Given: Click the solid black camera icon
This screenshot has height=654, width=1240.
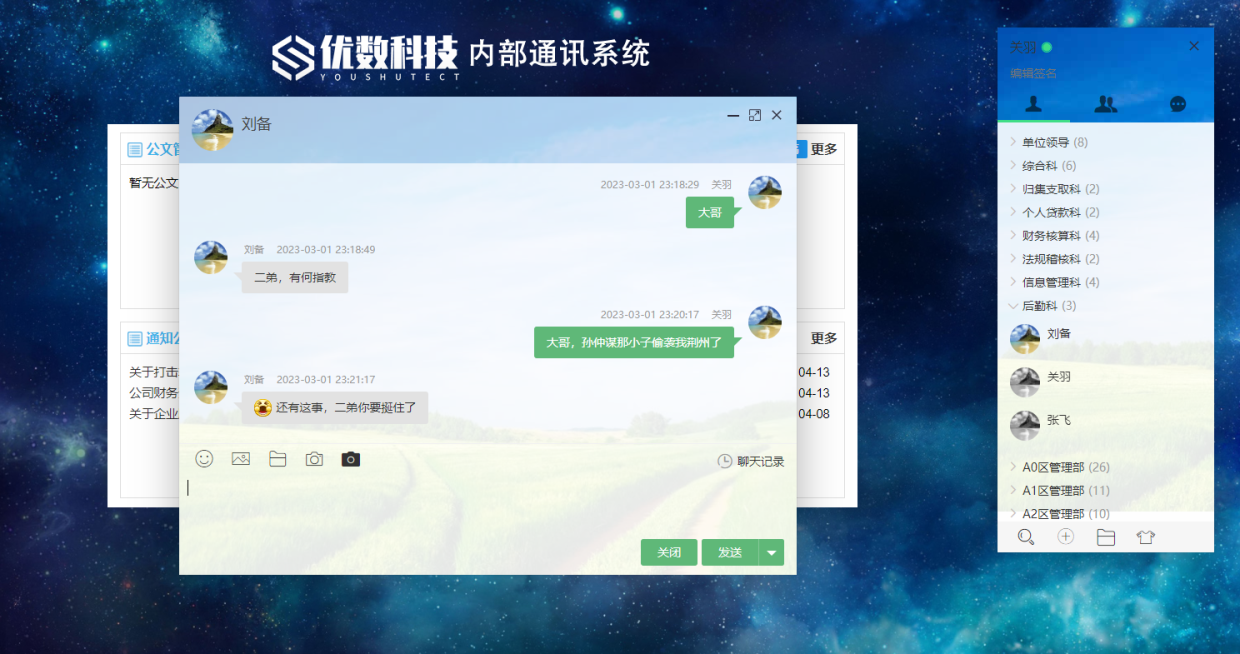Looking at the screenshot, I should [350, 459].
